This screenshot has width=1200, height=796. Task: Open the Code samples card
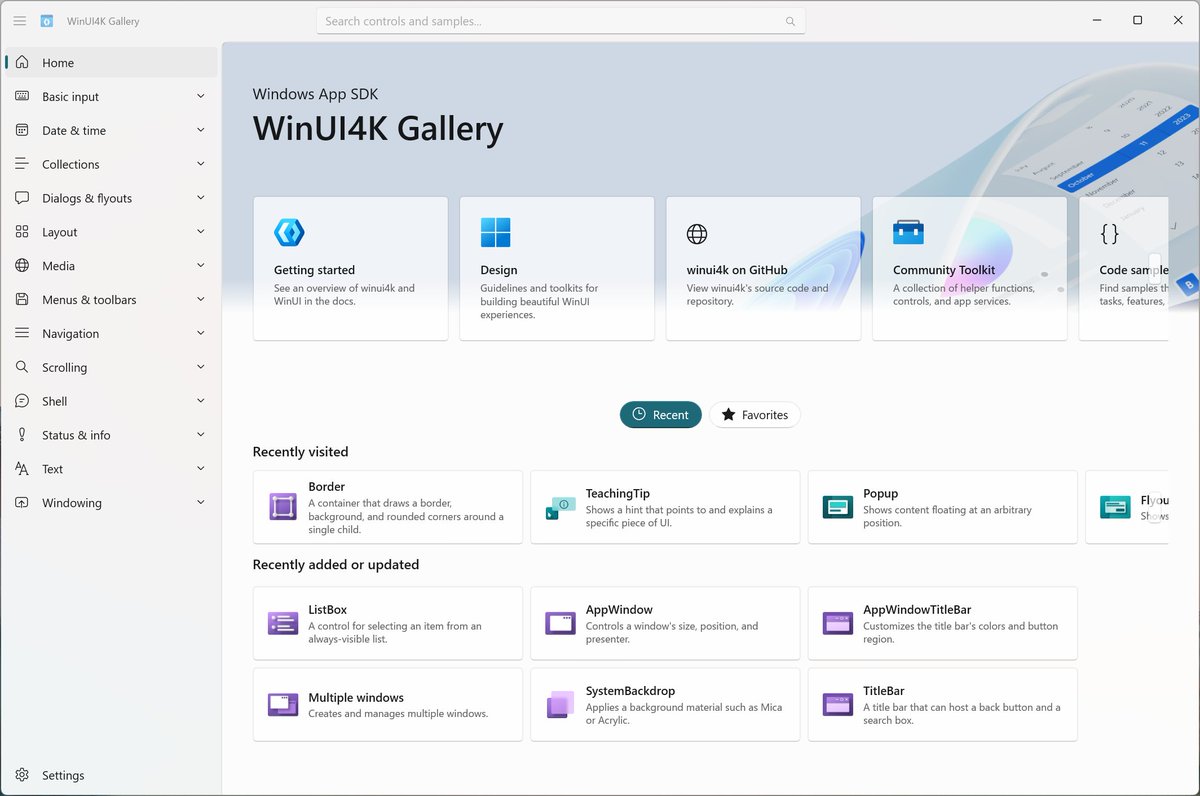pyautogui.click(x=1124, y=268)
